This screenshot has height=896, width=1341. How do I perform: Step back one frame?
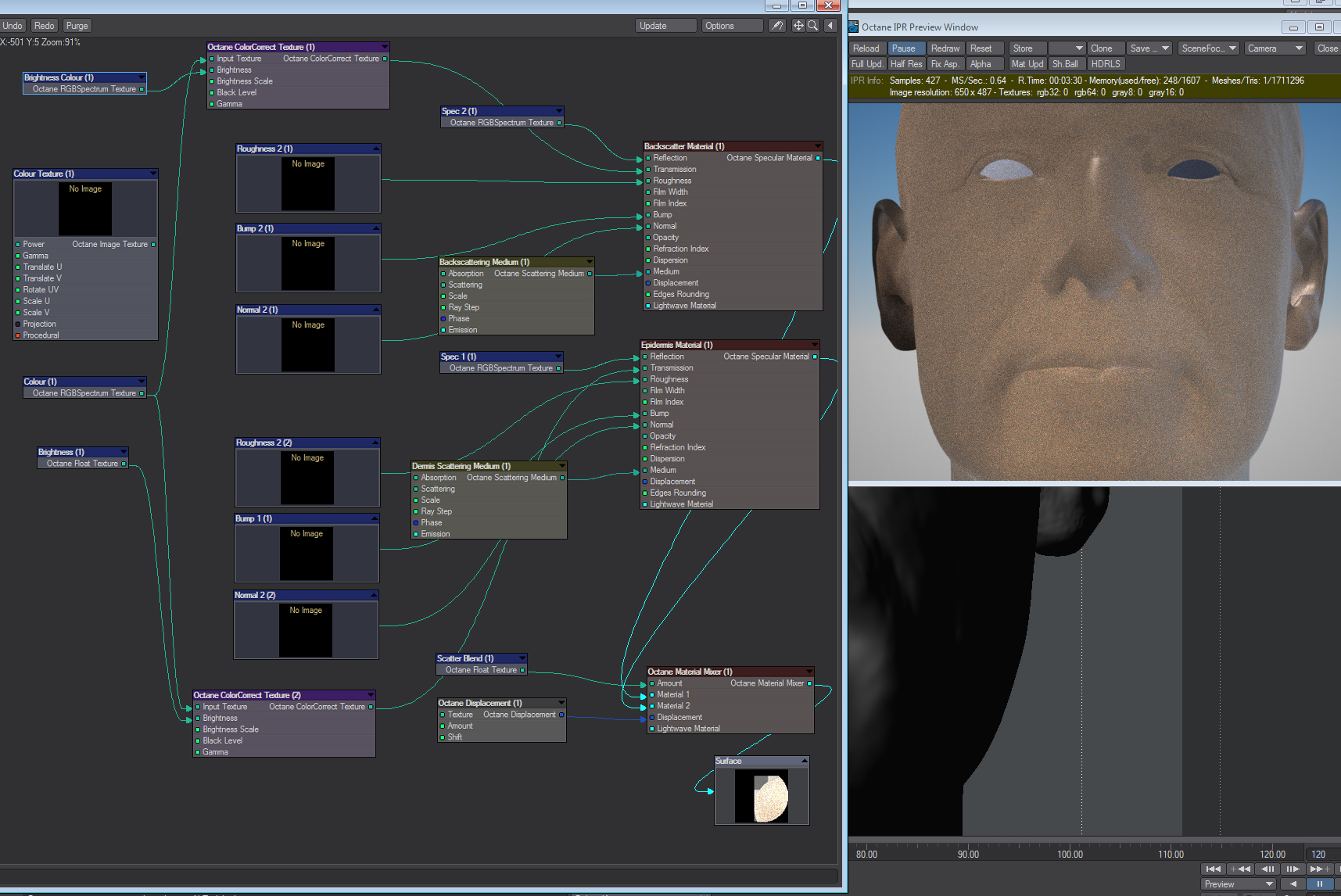point(1267,869)
